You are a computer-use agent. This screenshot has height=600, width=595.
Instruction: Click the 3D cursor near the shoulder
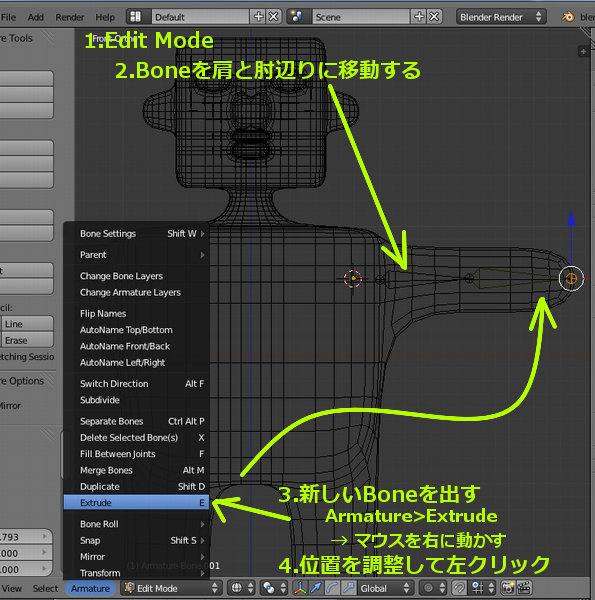[x=353, y=278]
